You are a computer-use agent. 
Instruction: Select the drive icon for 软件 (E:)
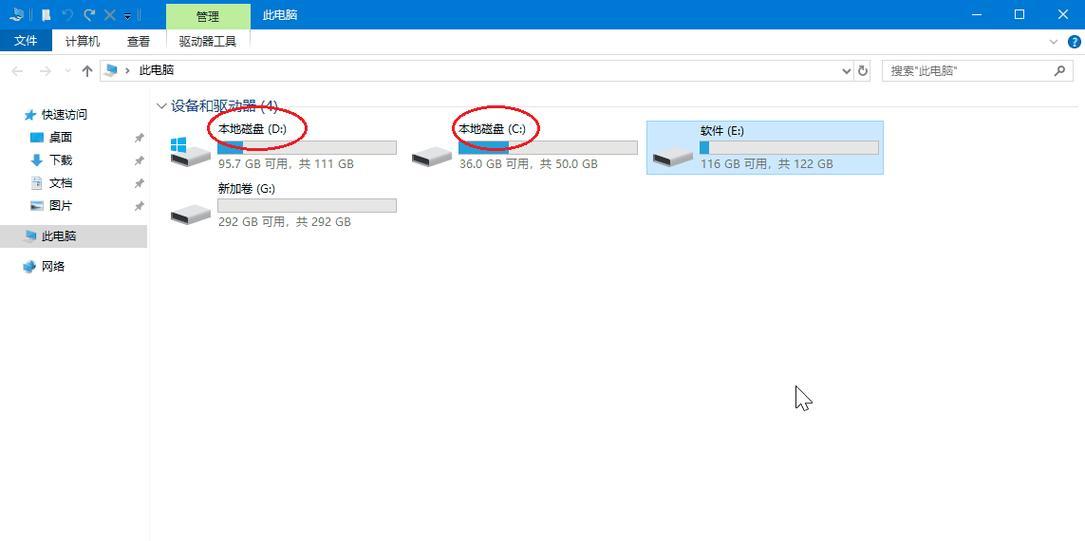[673, 156]
